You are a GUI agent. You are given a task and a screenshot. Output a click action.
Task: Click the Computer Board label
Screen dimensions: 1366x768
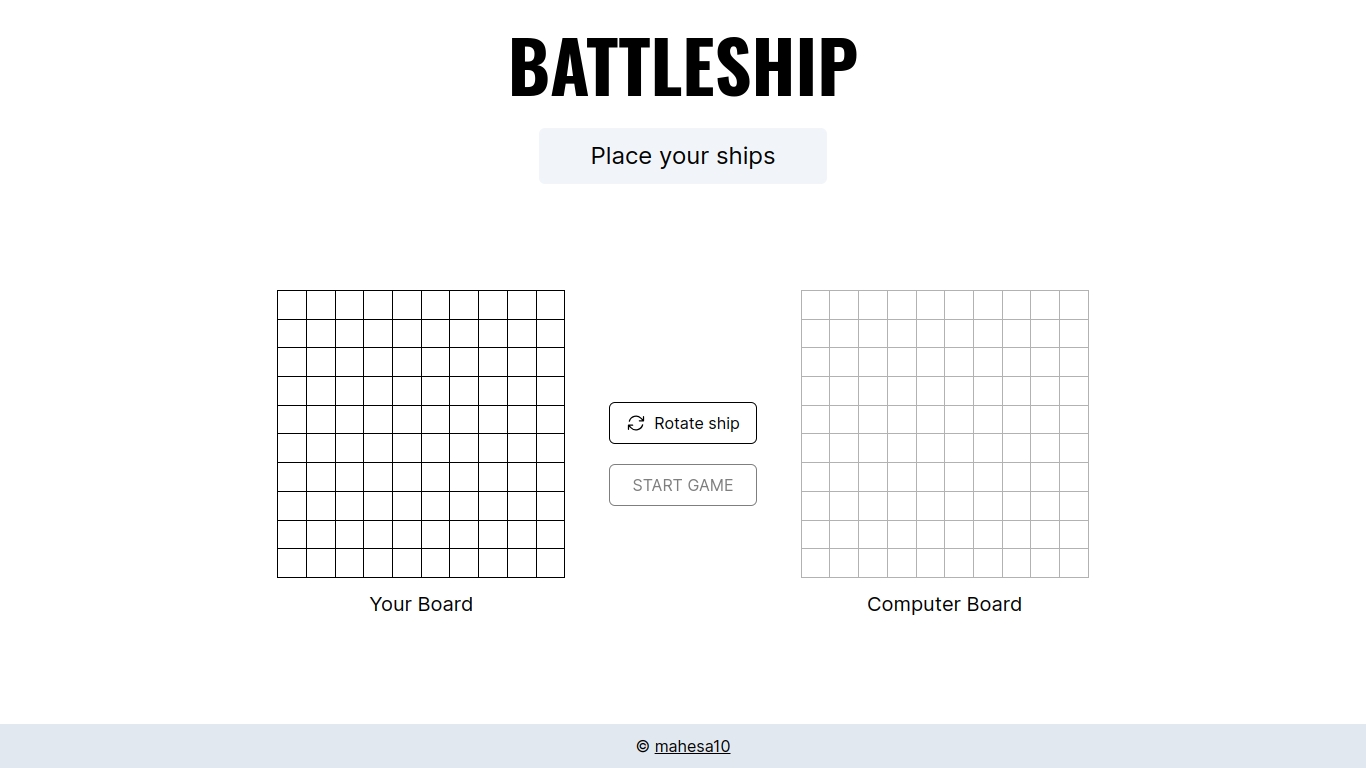(x=944, y=604)
